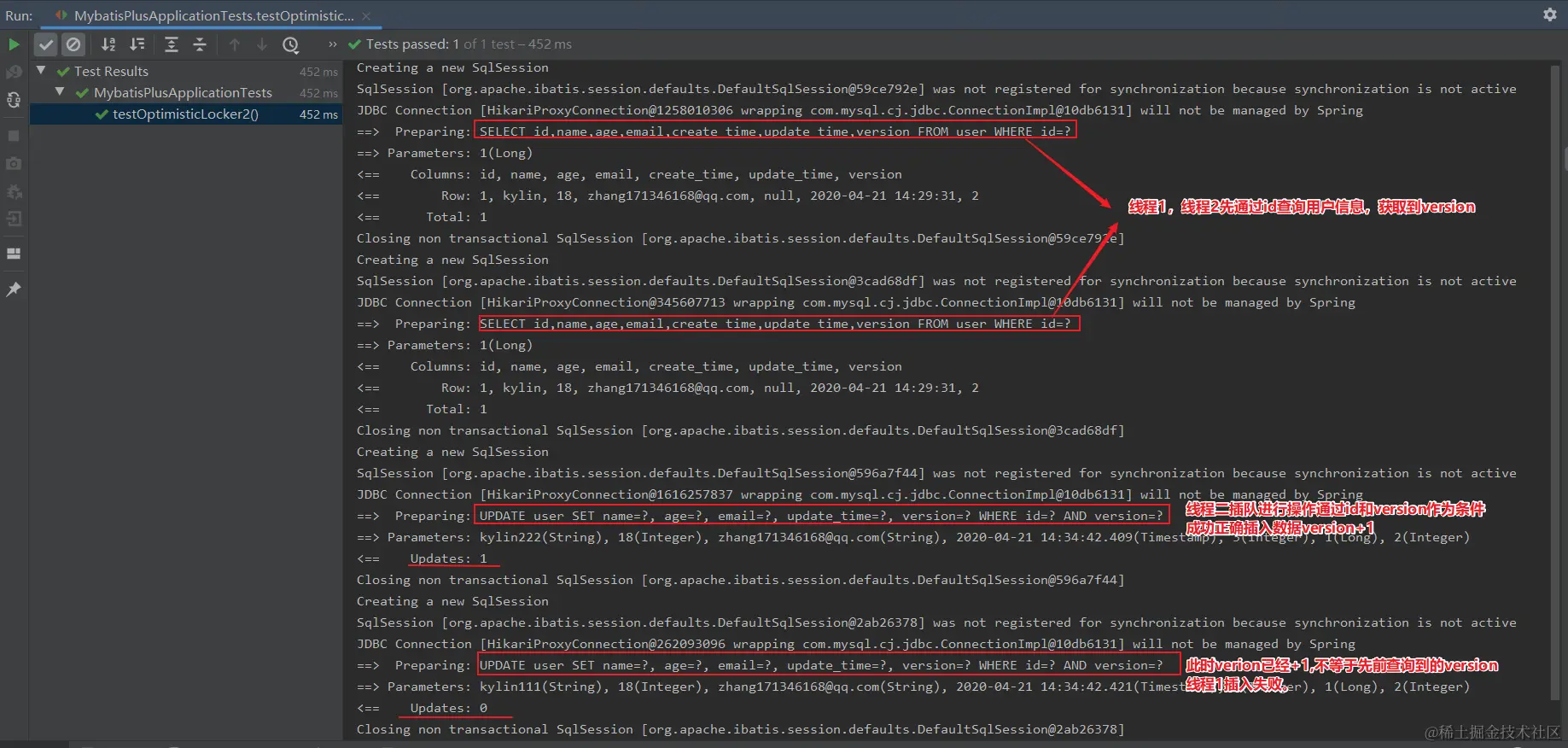
Task: Select MybatisPlusApplicationTests row
Action: coord(186,93)
